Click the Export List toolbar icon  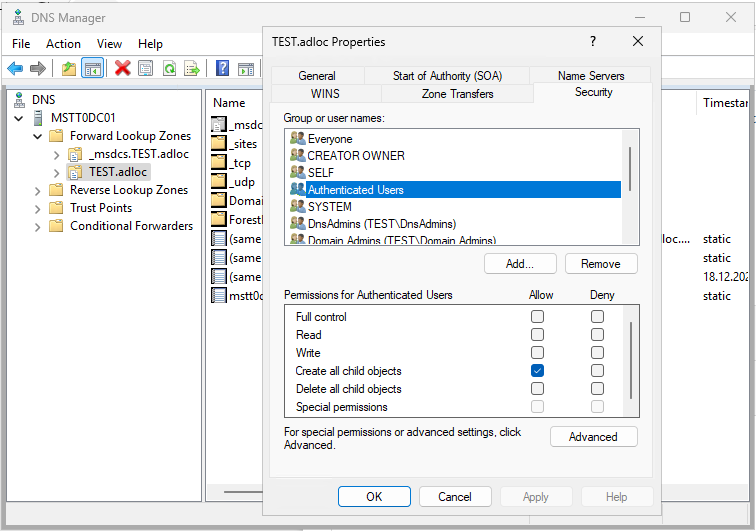click(x=192, y=68)
